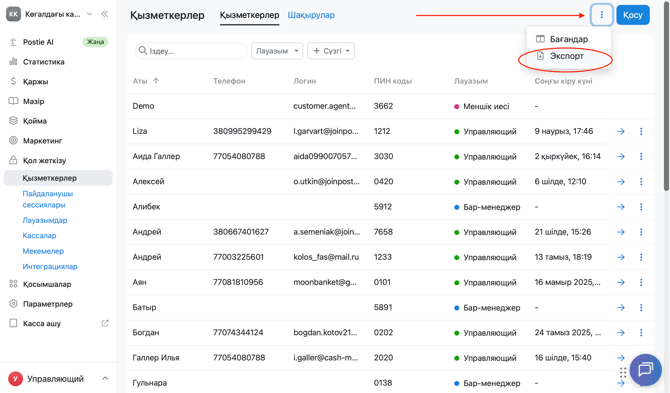670x393 pixels.
Task: Select the Қызметкерлер tab
Action: (x=250, y=15)
